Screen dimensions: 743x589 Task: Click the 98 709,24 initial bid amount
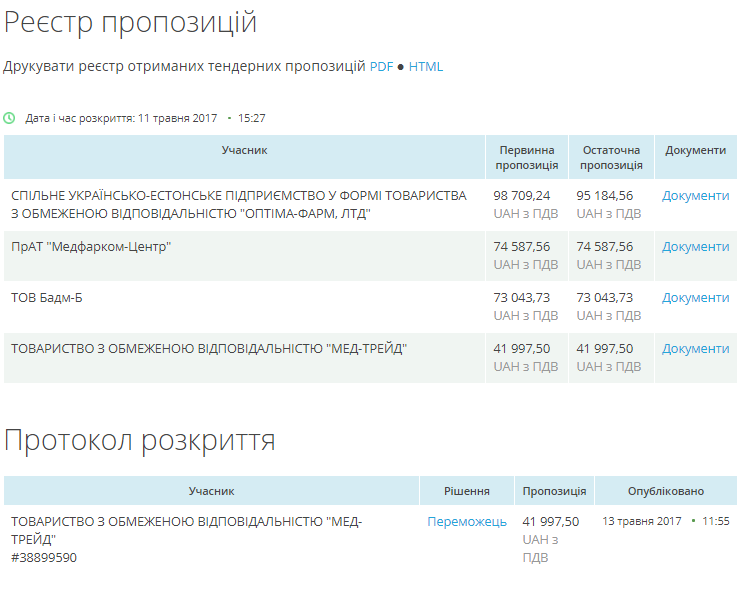[522, 196]
